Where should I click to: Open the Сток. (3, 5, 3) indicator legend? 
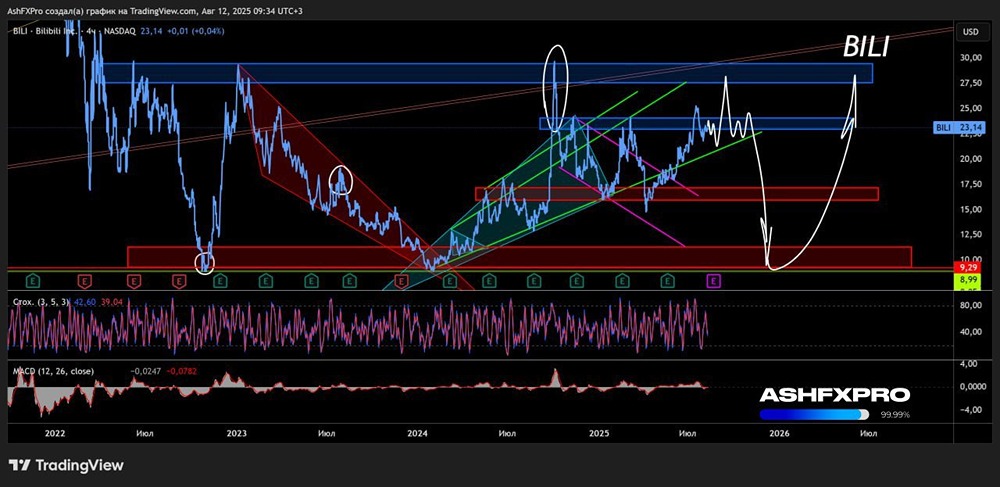[39, 303]
